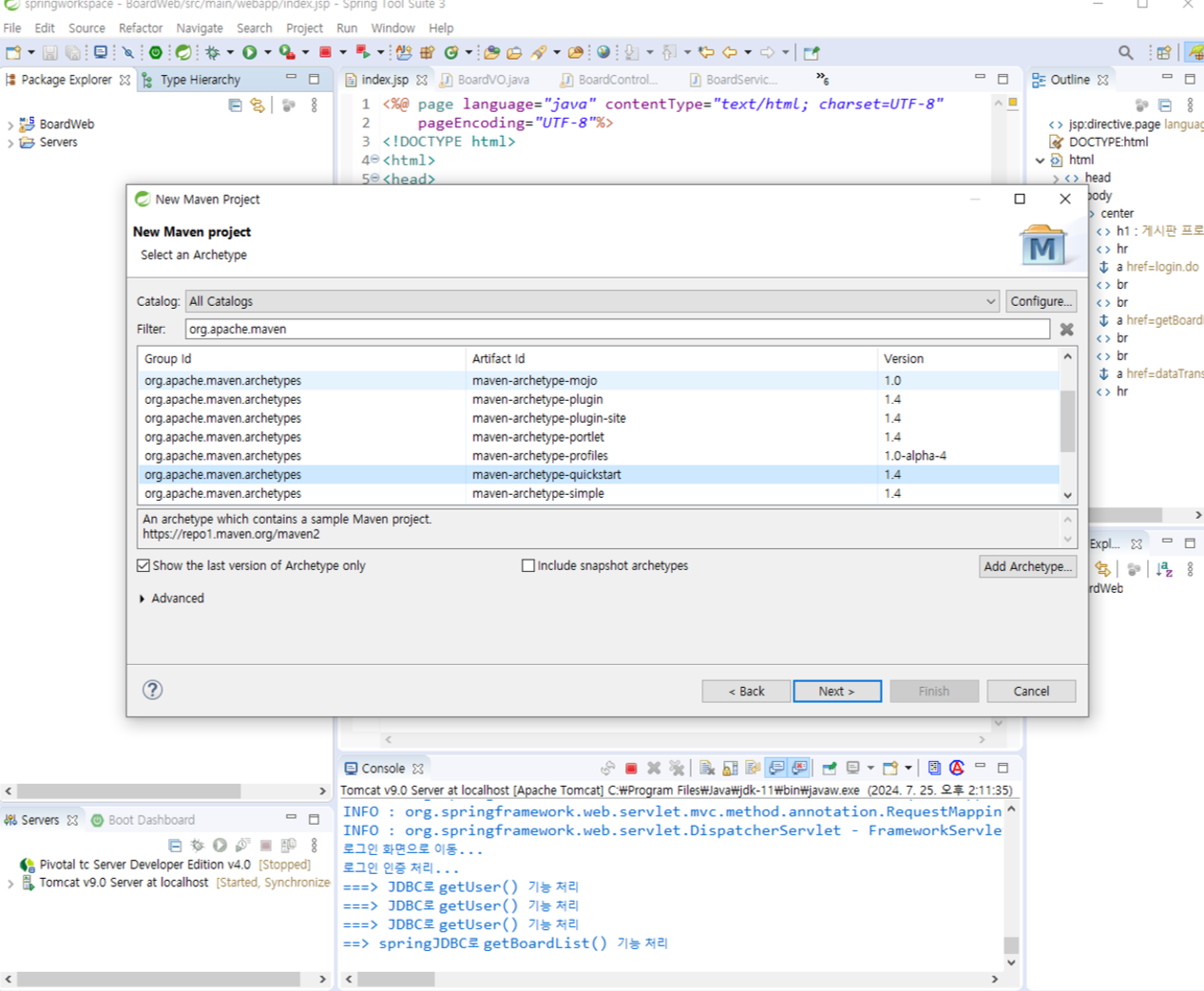
Task: Click the Debug bug toolbar icon
Action: (x=212, y=52)
